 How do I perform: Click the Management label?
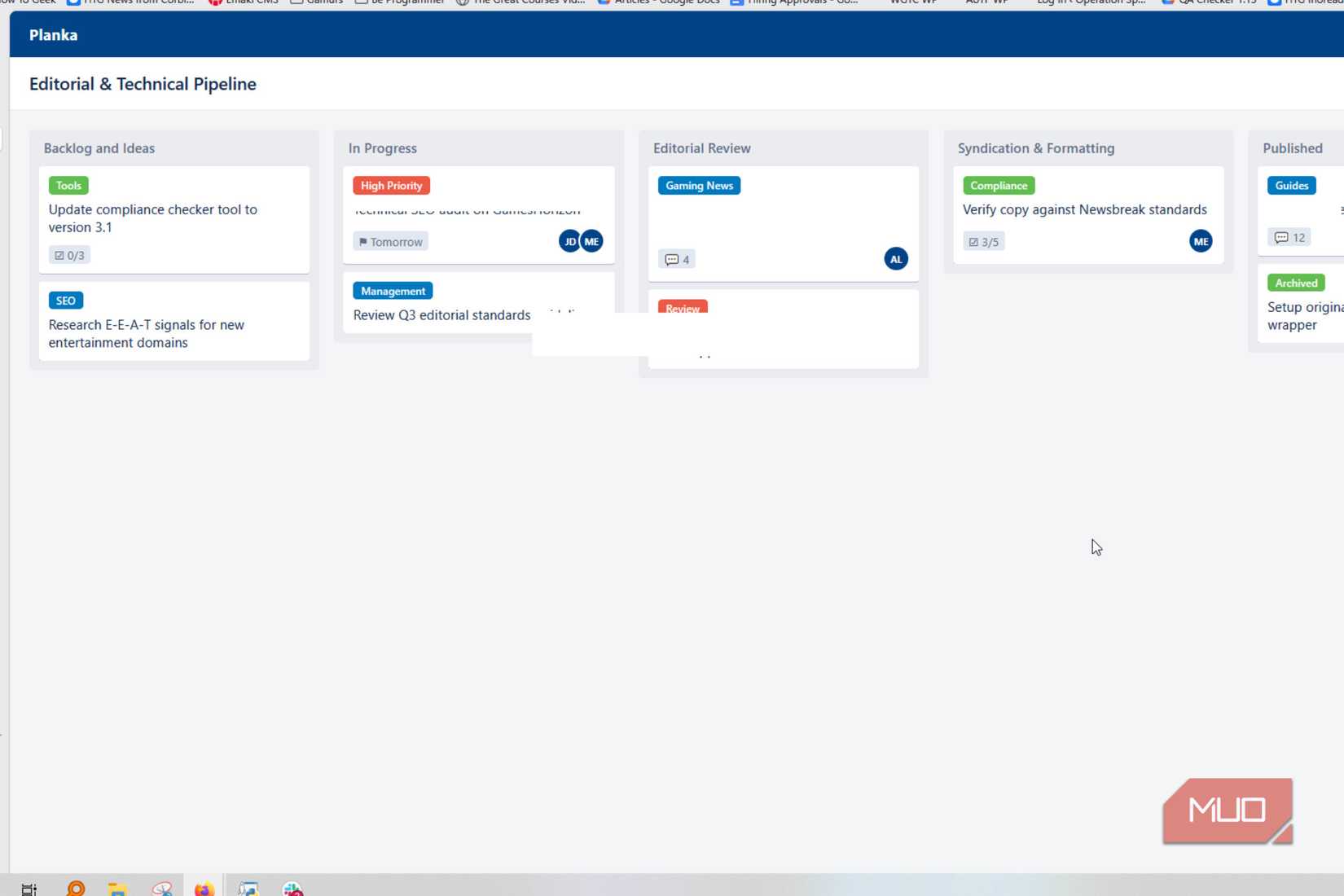click(x=393, y=291)
